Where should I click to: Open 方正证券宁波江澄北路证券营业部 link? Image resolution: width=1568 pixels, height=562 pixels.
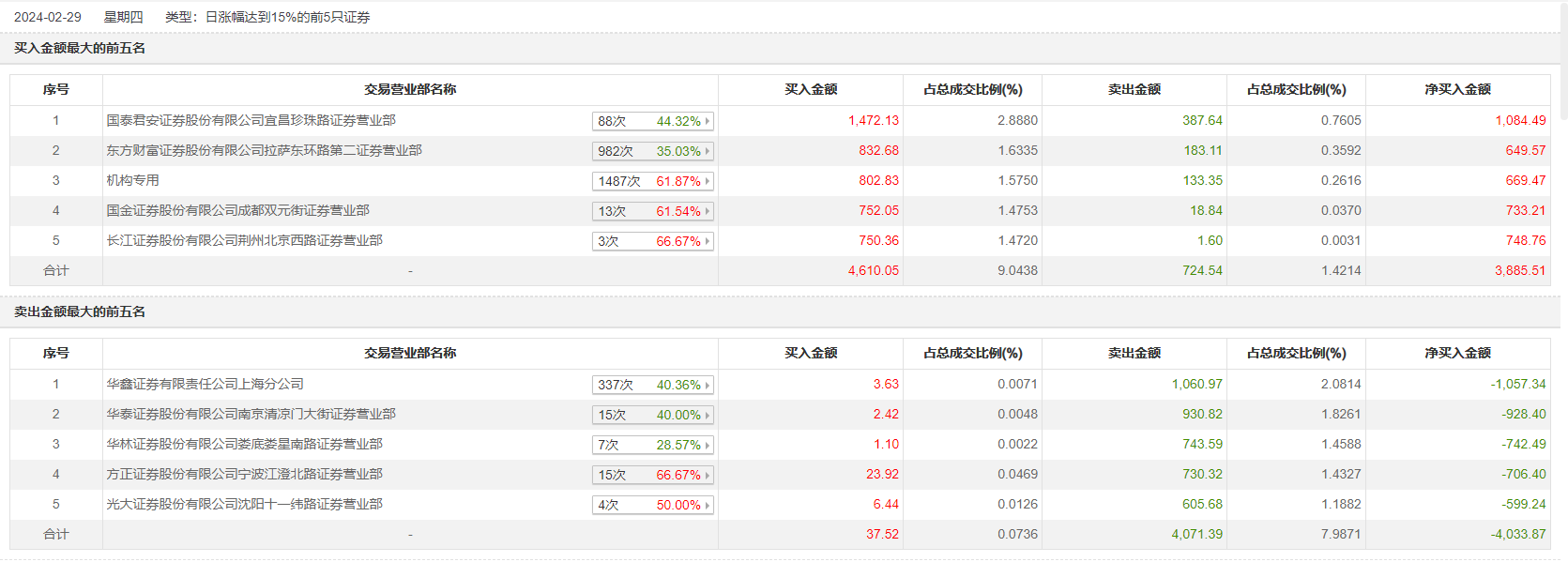(x=244, y=474)
